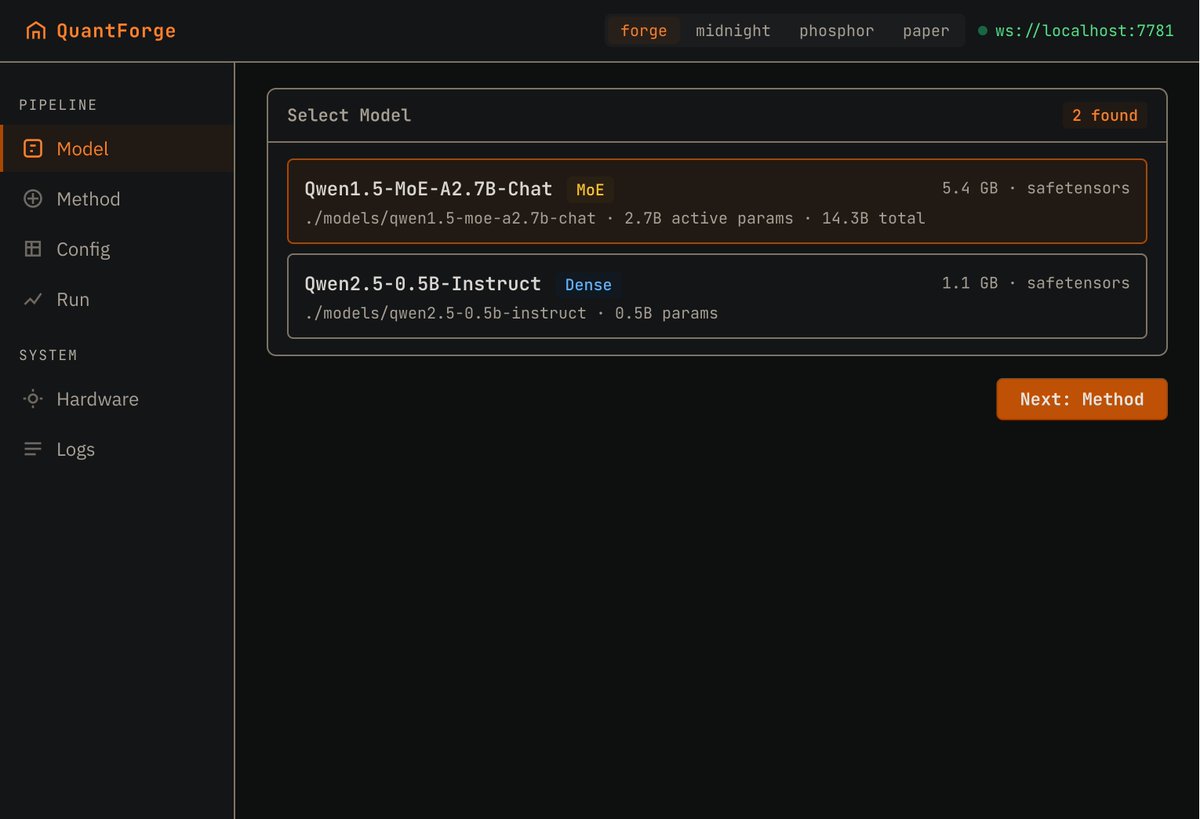Viewport: 1200px width, 819px height.
Task: Click the MoE badge
Action: pyautogui.click(x=590, y=190)
